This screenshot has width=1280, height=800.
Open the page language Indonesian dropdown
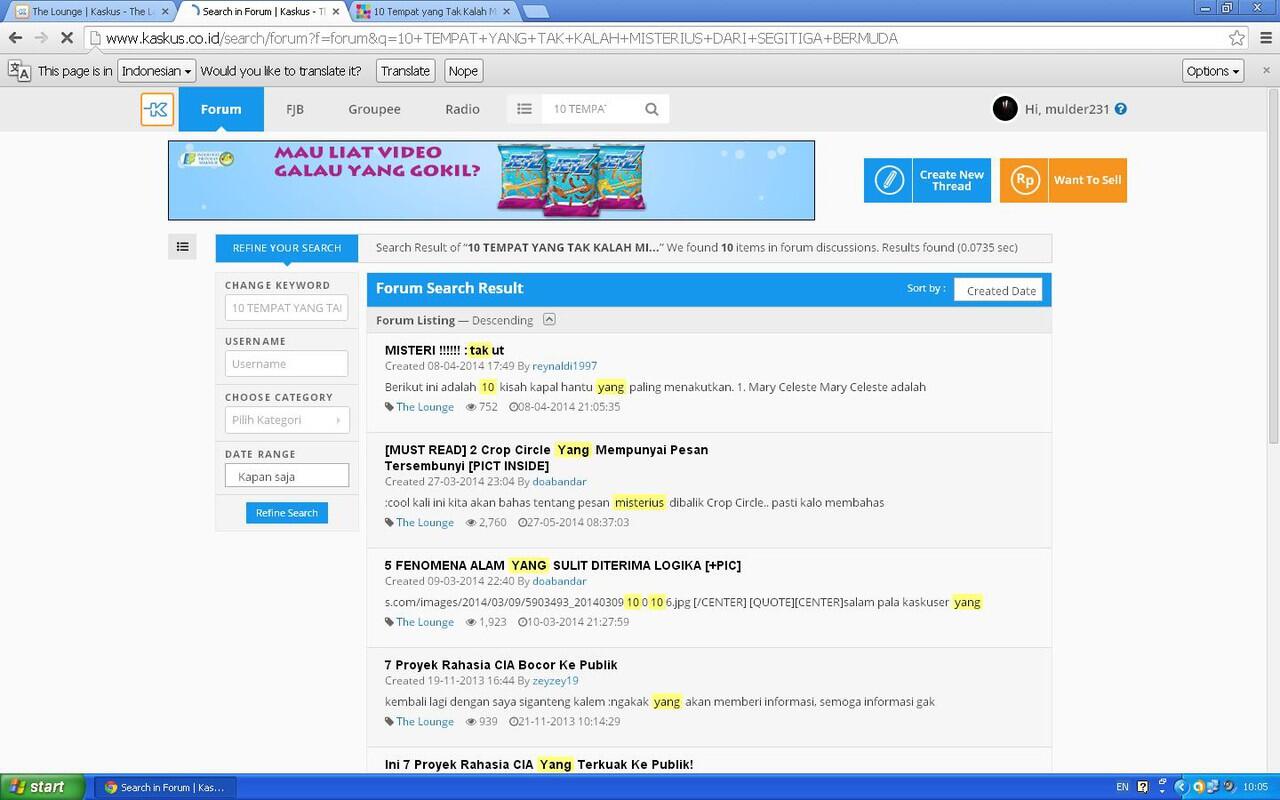pos(156,71)
